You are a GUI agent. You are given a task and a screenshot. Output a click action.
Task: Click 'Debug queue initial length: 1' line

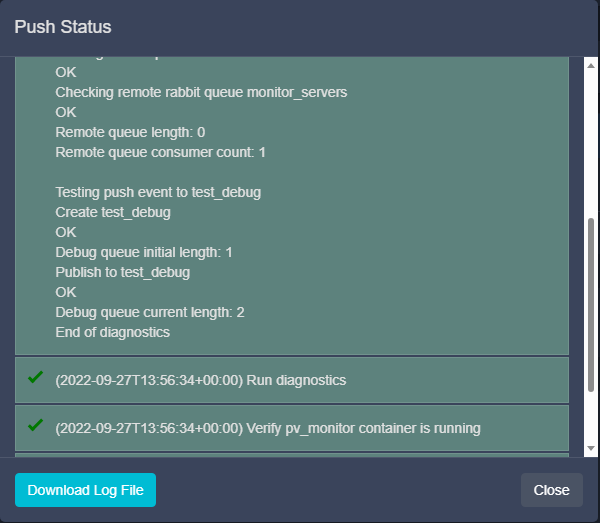tap(144, 252)
